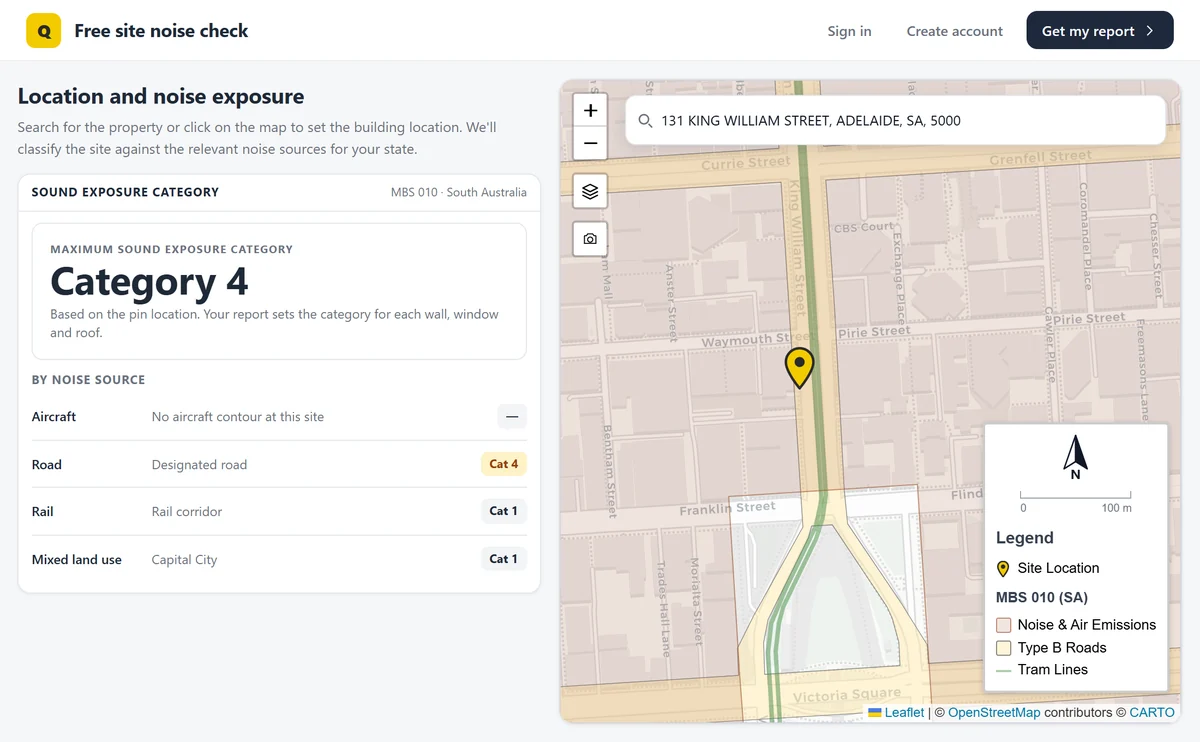This screenshot has height=742, width=1200.
Task: Zoom out on the map
Action: point(590,143)
